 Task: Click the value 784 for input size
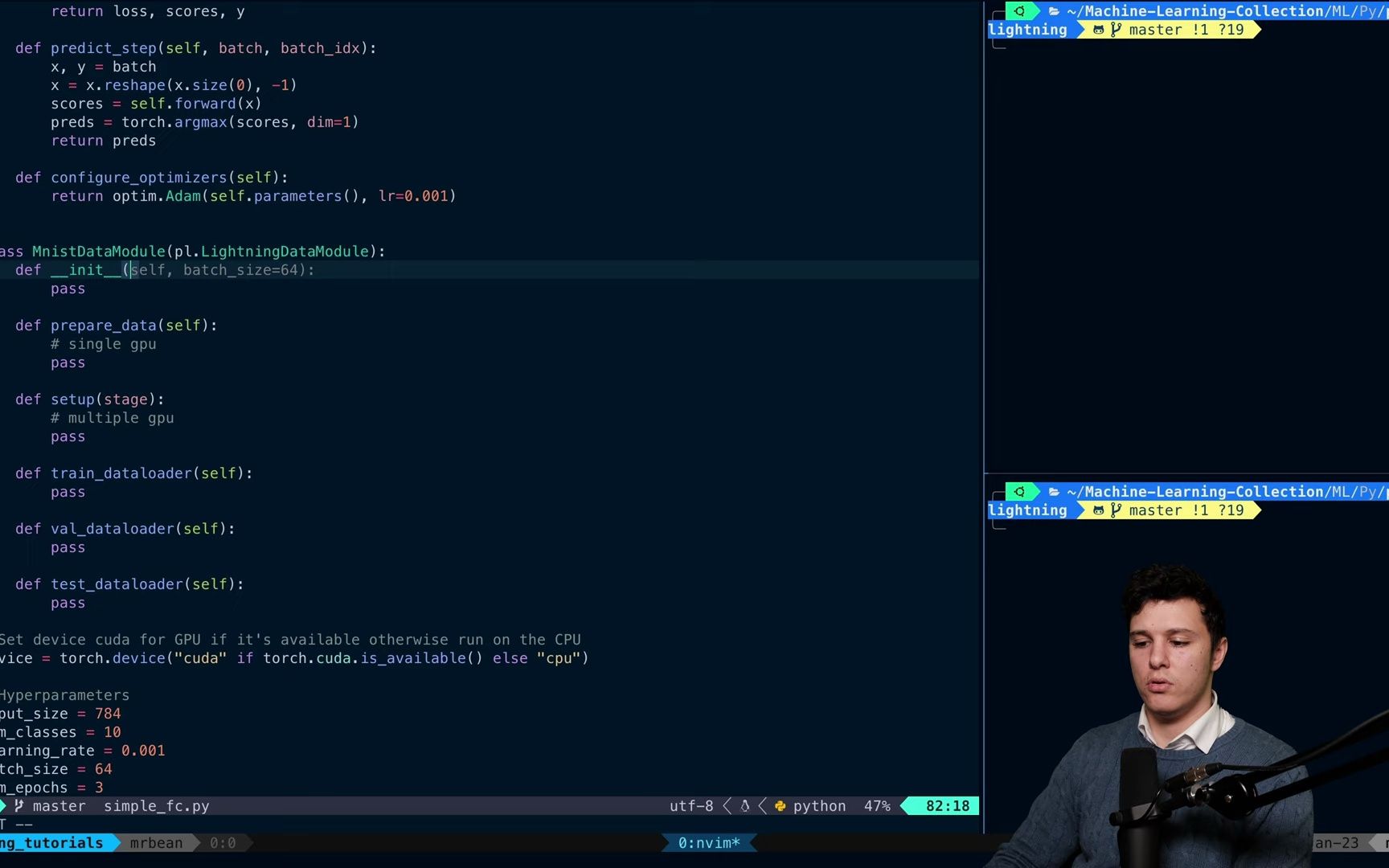108,714
